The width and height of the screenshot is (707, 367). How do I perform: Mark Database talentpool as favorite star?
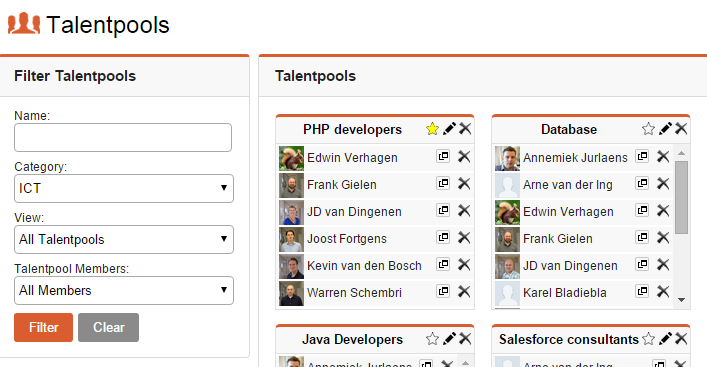tap(648, 129)
